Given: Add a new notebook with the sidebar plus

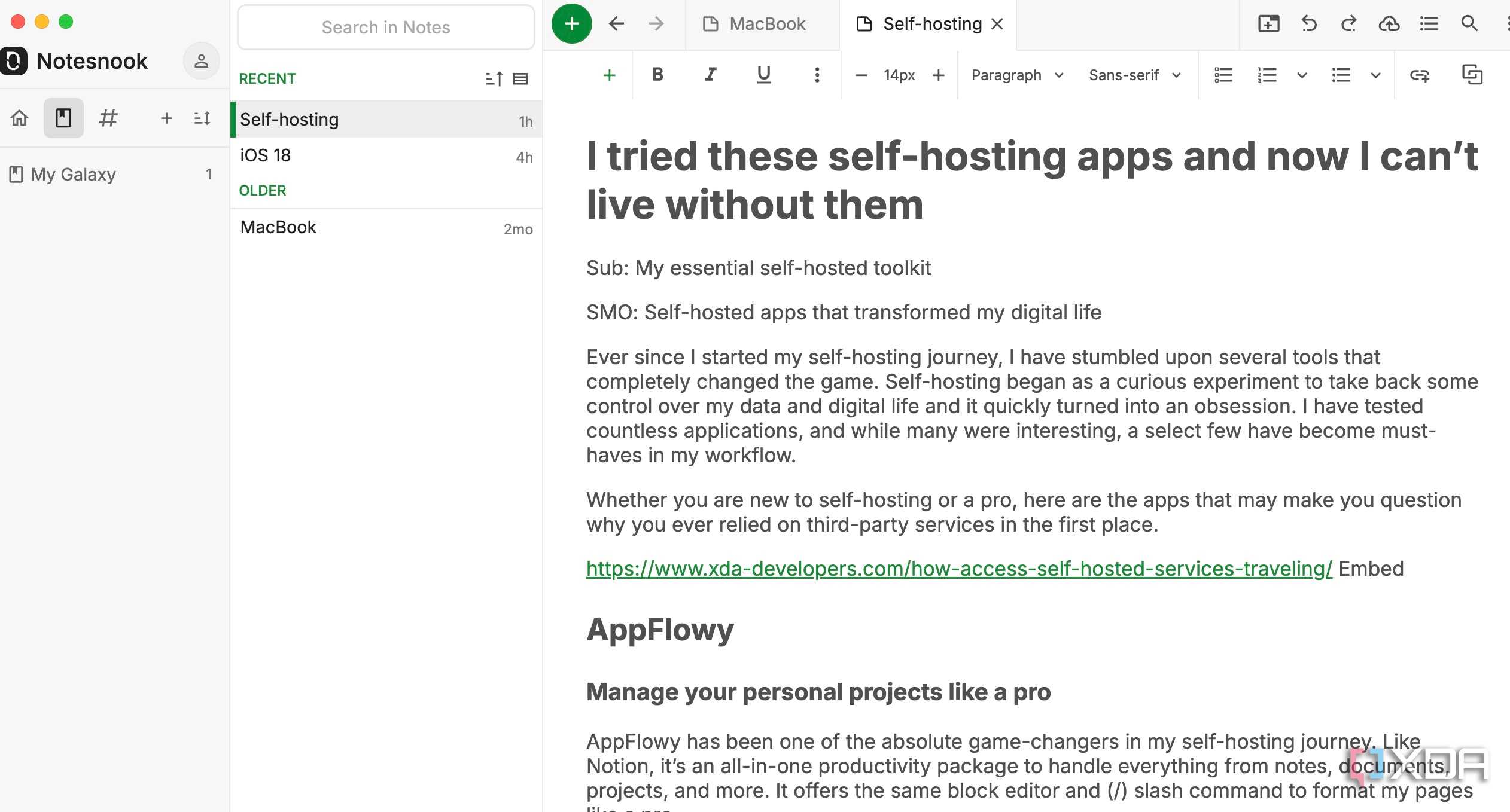Looking at the screenshot, I should [x=166, y=118].
